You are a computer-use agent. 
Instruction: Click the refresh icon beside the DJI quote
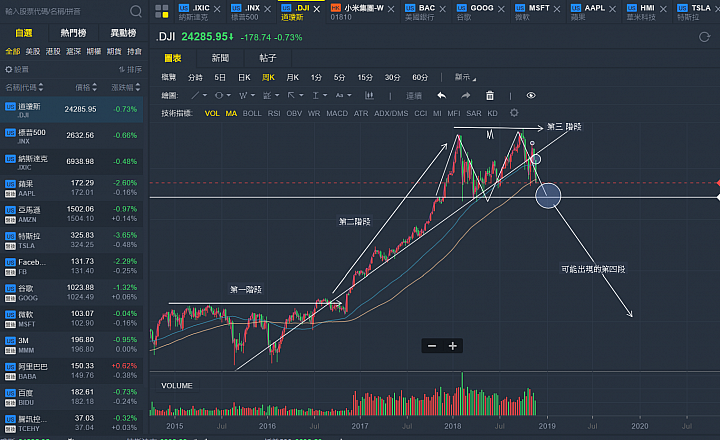coord(704,37)
